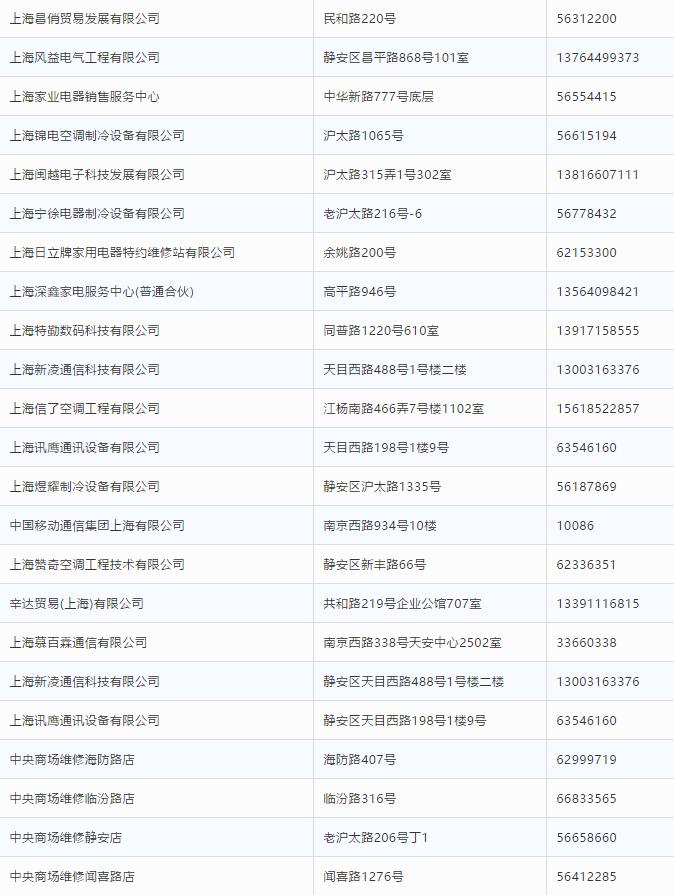Click 上海赞奇空调工程技术有限公司

click(x=97, y=565)
